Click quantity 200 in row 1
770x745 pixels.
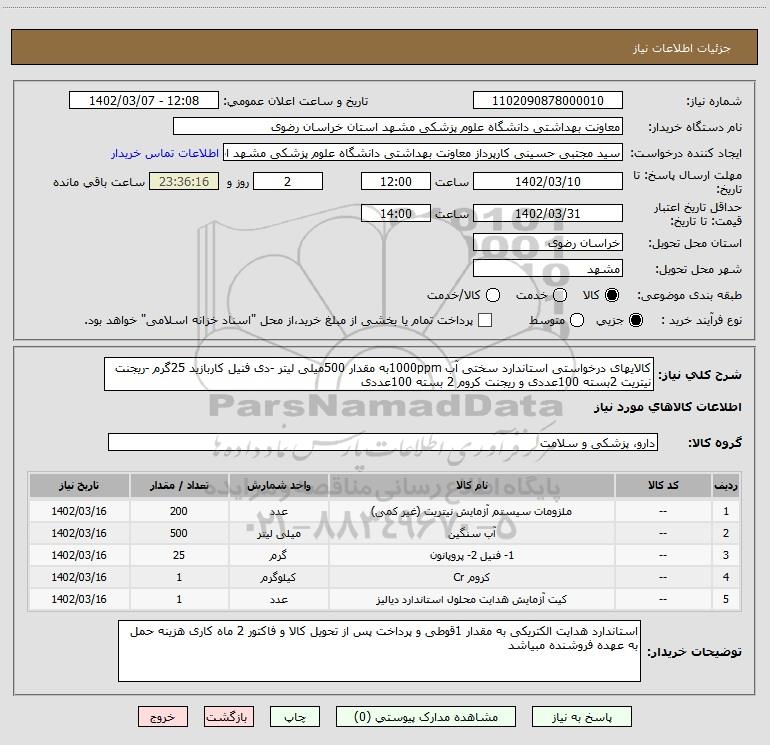point(179,511)
